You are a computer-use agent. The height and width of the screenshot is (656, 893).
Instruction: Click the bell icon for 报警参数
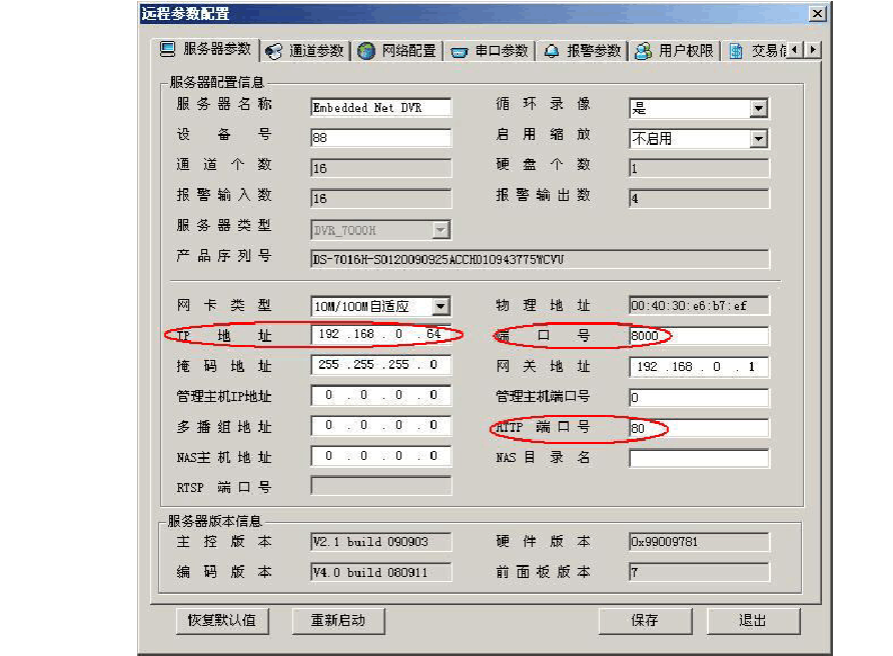551,51
